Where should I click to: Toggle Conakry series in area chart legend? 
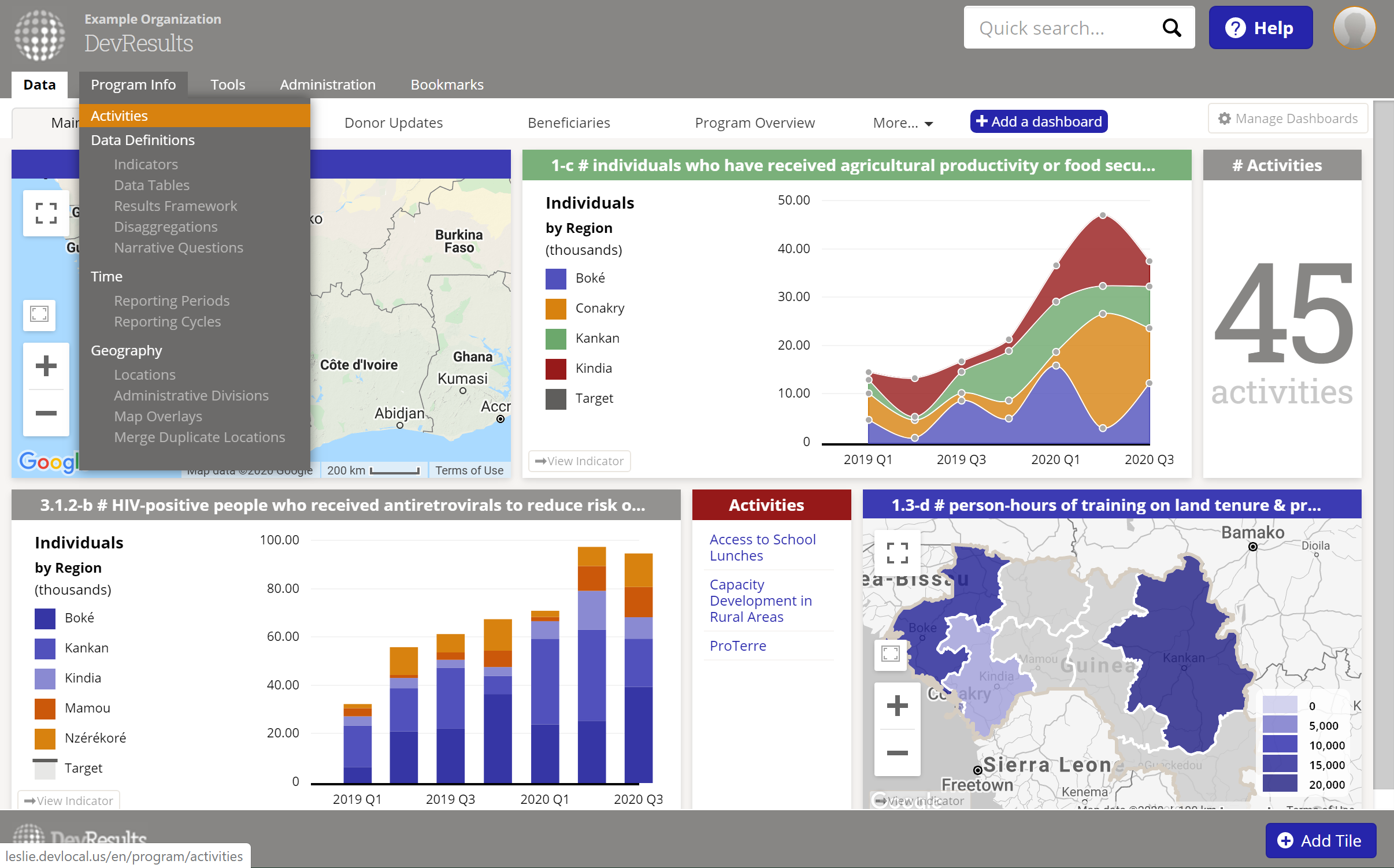599,308
